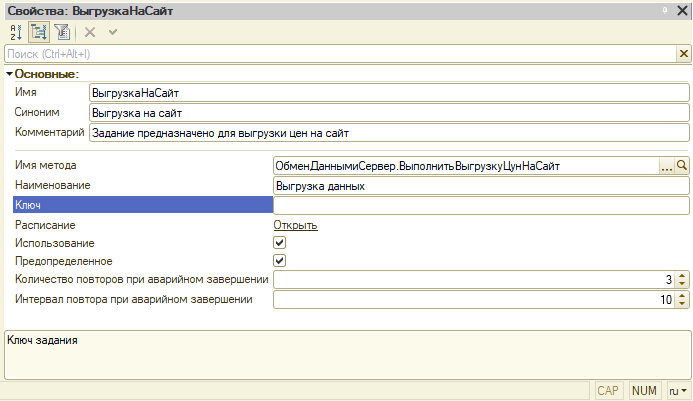
Task: Sort properties alphabetically with the A-Z icon
Action: [16, 32]
